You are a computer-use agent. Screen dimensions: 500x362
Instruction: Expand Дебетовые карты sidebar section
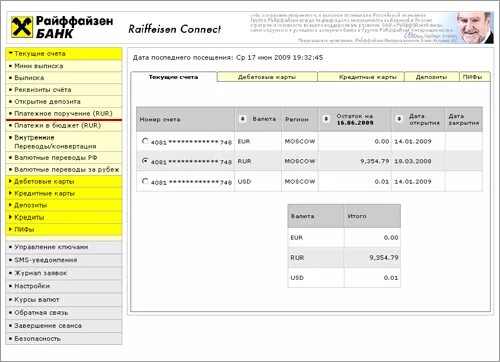[64, 182]
